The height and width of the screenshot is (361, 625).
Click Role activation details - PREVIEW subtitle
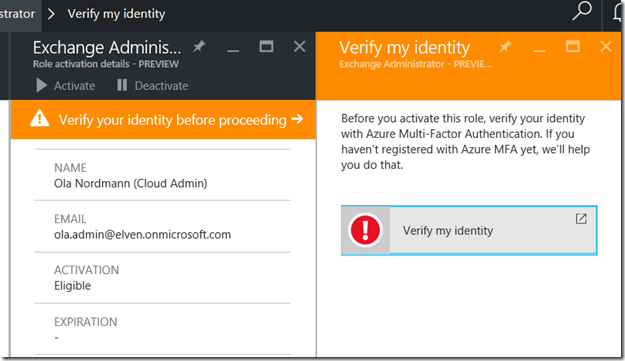tap(106, 64)
